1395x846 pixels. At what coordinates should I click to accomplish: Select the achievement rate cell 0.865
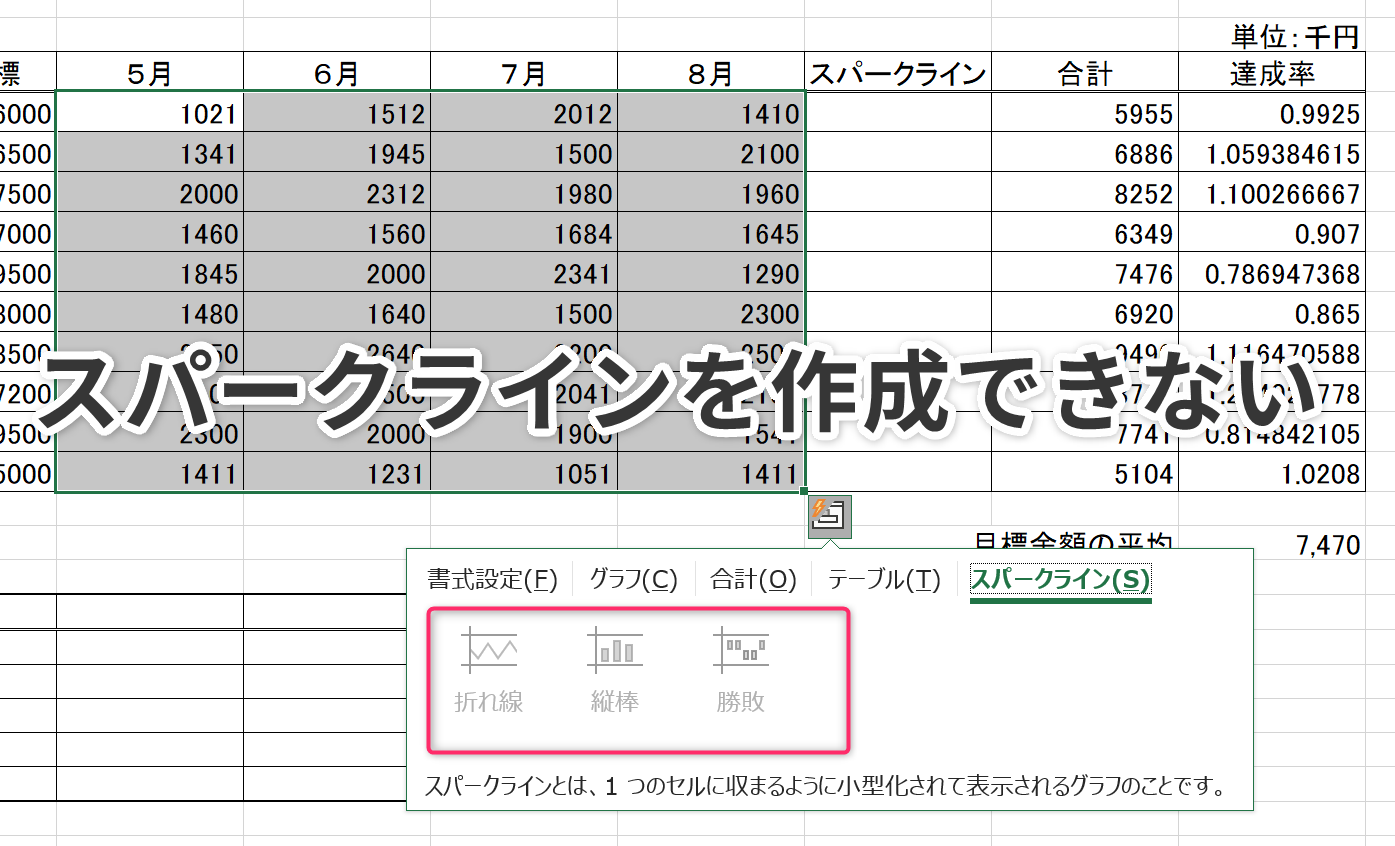pos(1272,312)
